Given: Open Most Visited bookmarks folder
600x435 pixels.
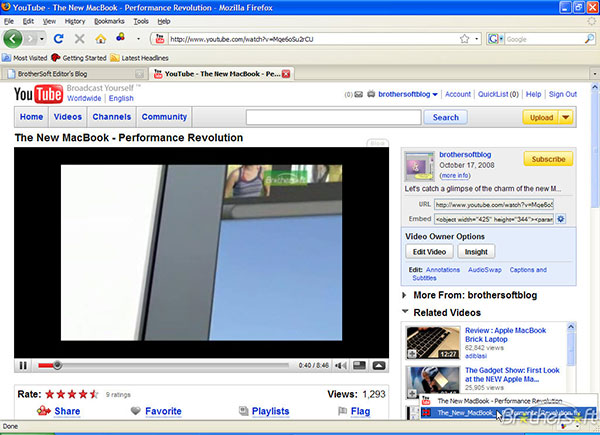Looking at the screenshot, I should pyautogui.click(x=25, y=58).
